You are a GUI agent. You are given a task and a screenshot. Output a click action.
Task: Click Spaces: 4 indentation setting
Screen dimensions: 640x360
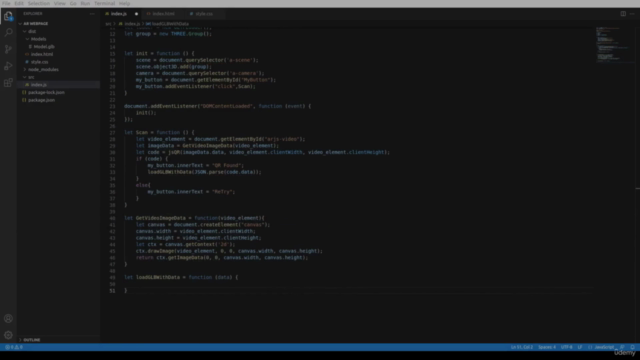(547, 347)
